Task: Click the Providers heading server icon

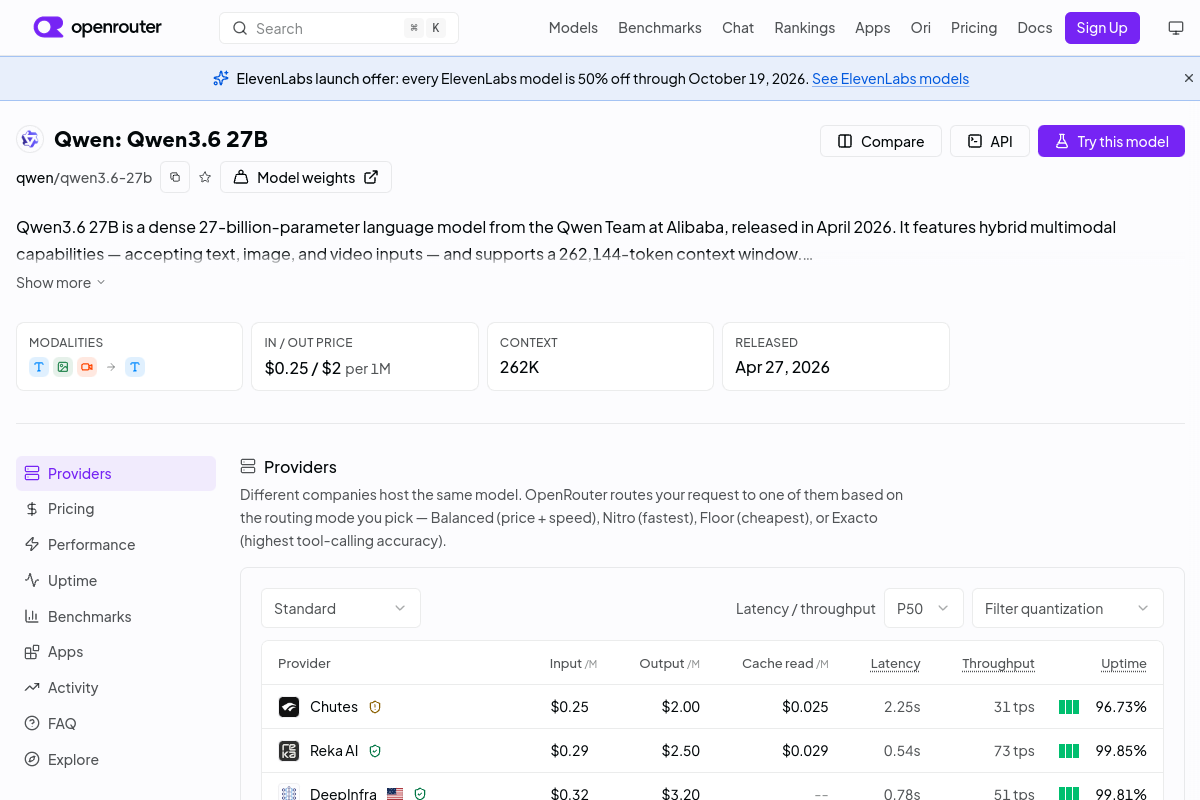Action: pyautogui.click(x=248, y=467)
